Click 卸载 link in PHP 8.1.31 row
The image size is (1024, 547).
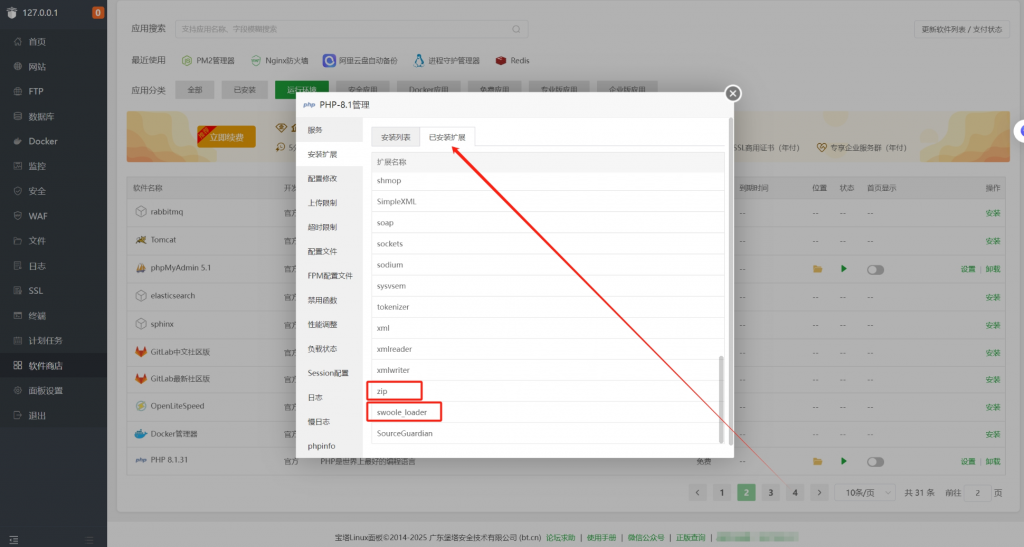[993, 461]
